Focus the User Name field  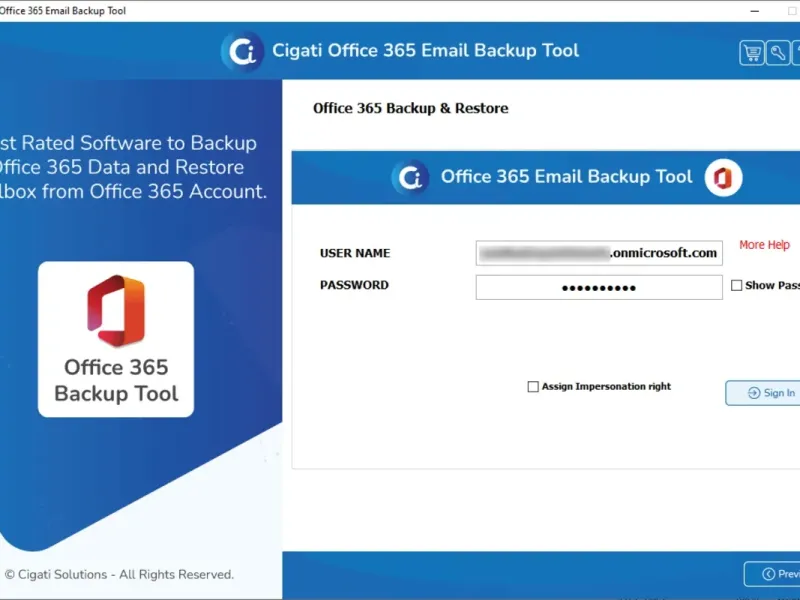tap(599, 253)
